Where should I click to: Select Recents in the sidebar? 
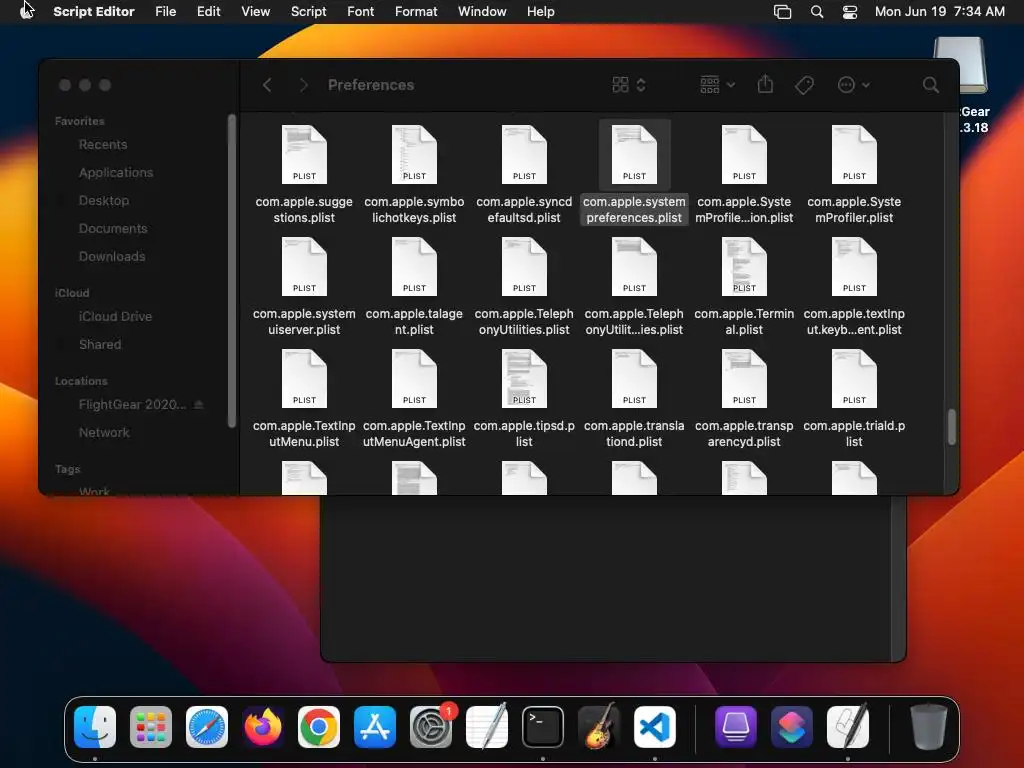coord(103,144)
